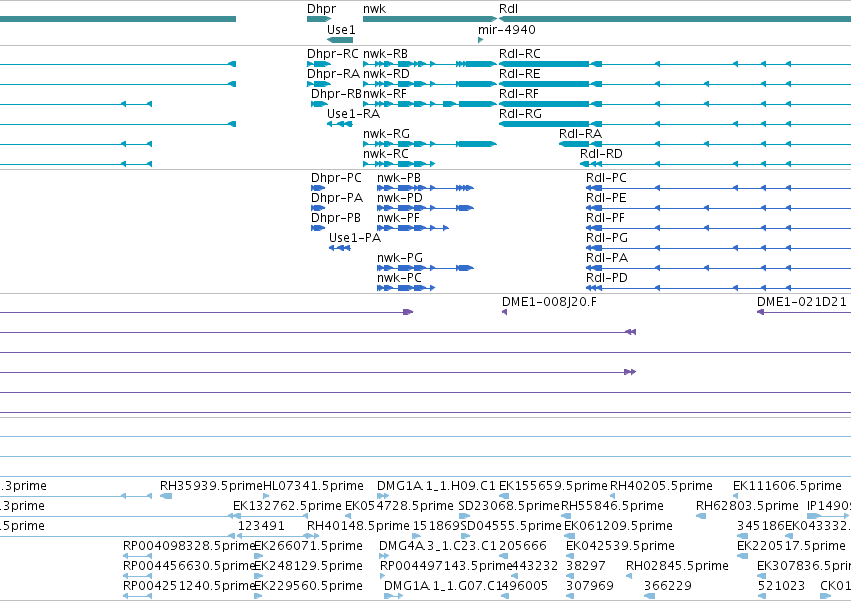
Task: Select the EK132762.5prime EST
Action: point(270,516)
